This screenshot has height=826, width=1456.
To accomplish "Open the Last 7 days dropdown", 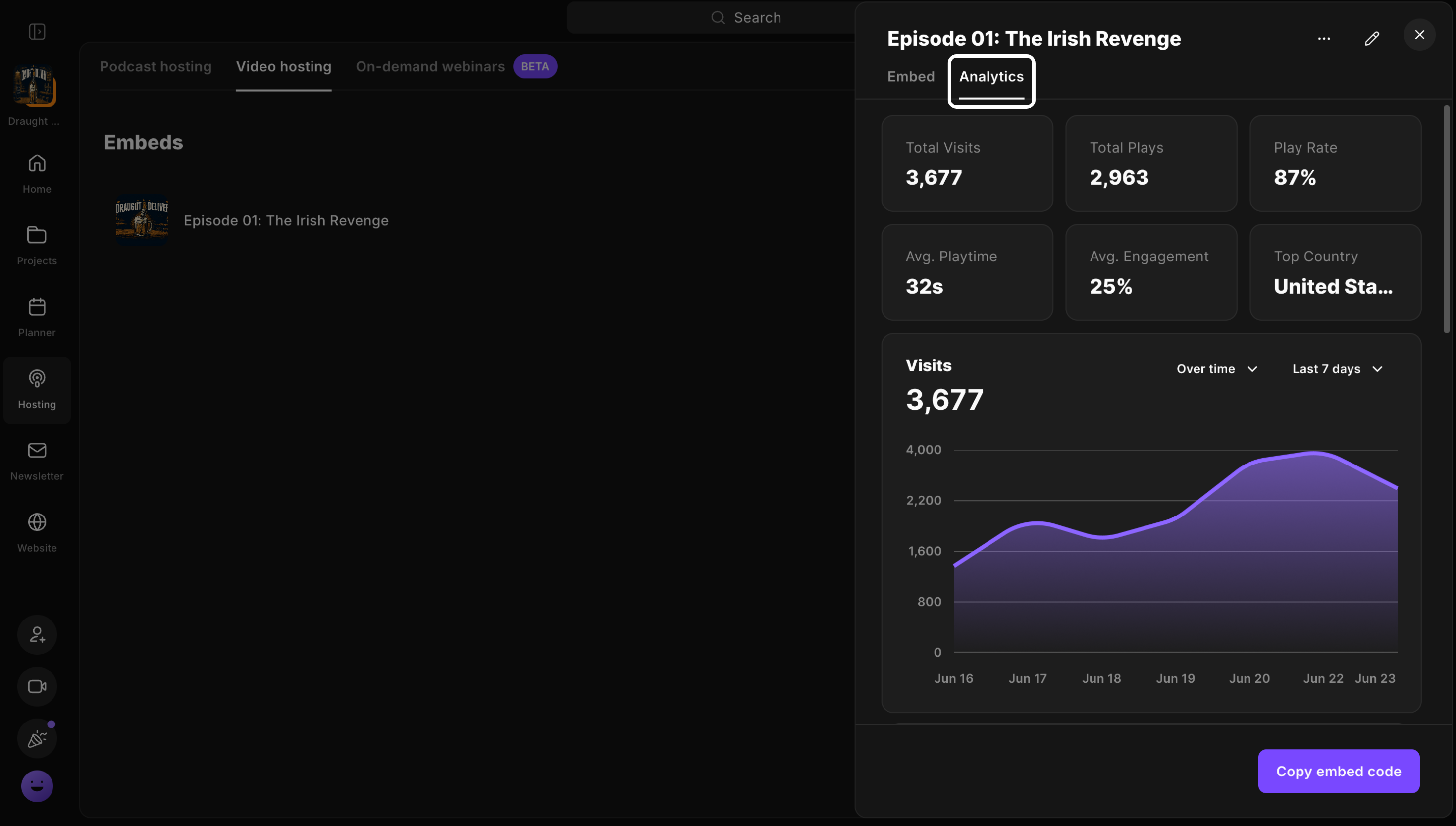I will 1338,369.
